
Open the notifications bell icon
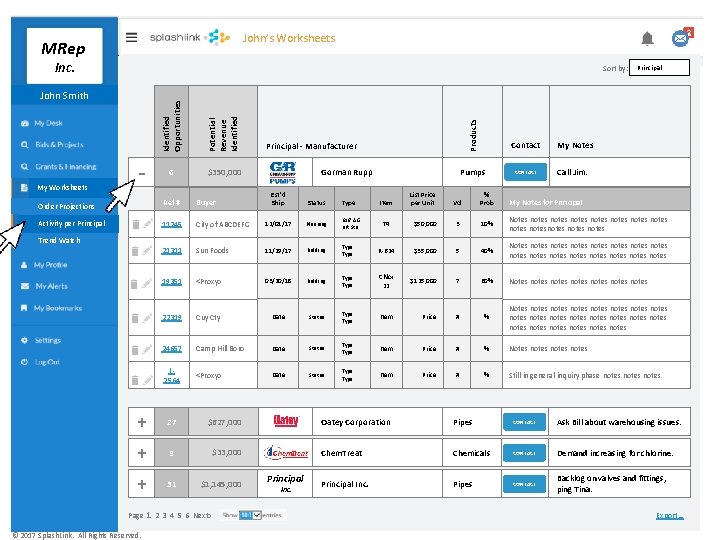647,38
